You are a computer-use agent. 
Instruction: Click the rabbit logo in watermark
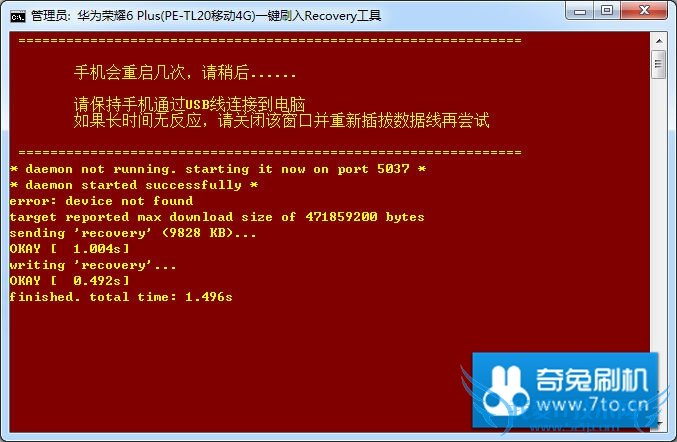pyautogui.click(x=504, y=391)
